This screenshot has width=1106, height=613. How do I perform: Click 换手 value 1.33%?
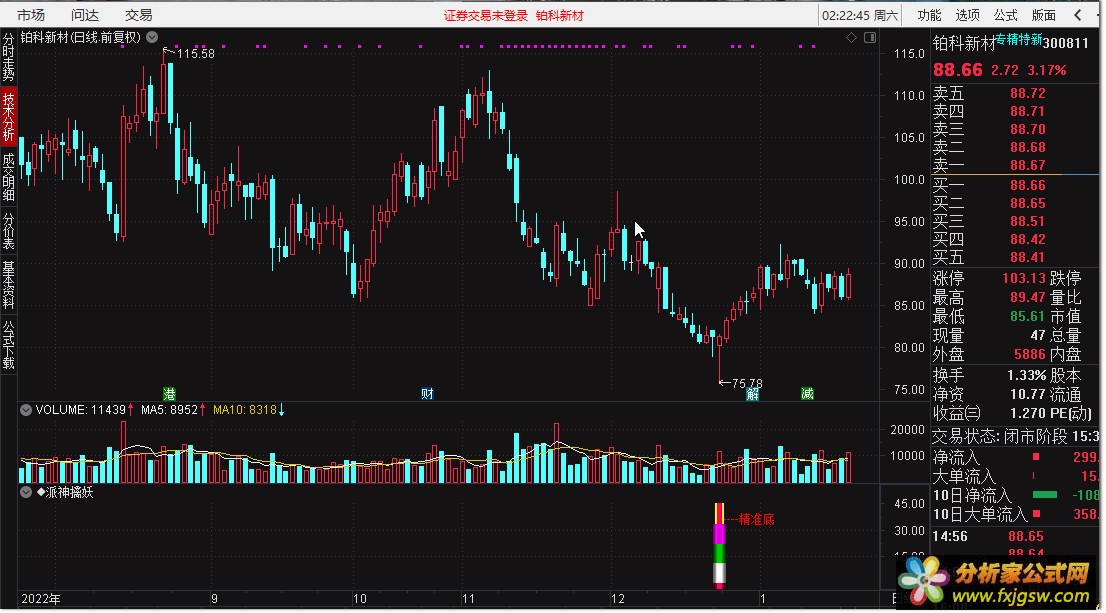1026,375
